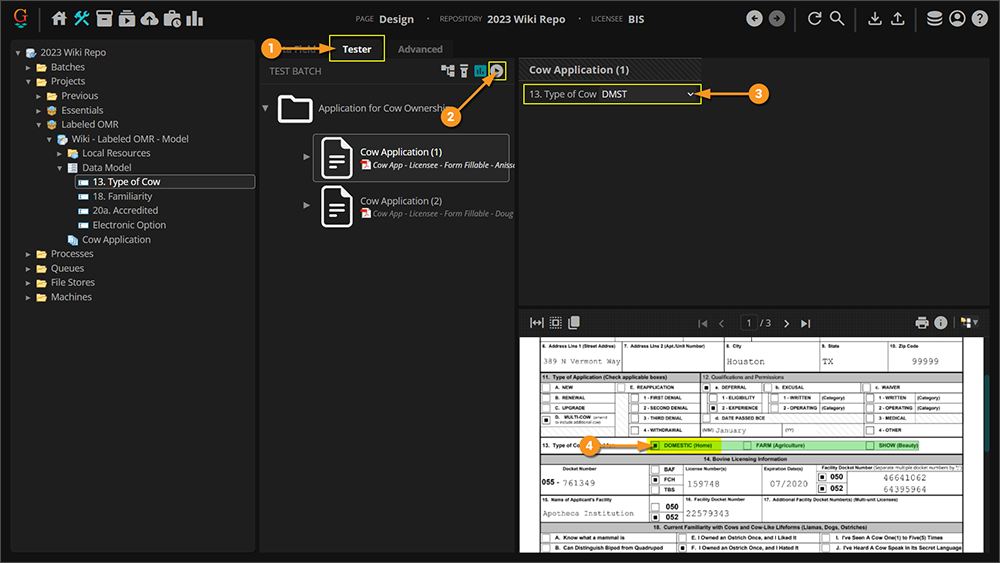Go to the Home page icon
This screenshot has height=563, width=1000.
tap(59, 18)
